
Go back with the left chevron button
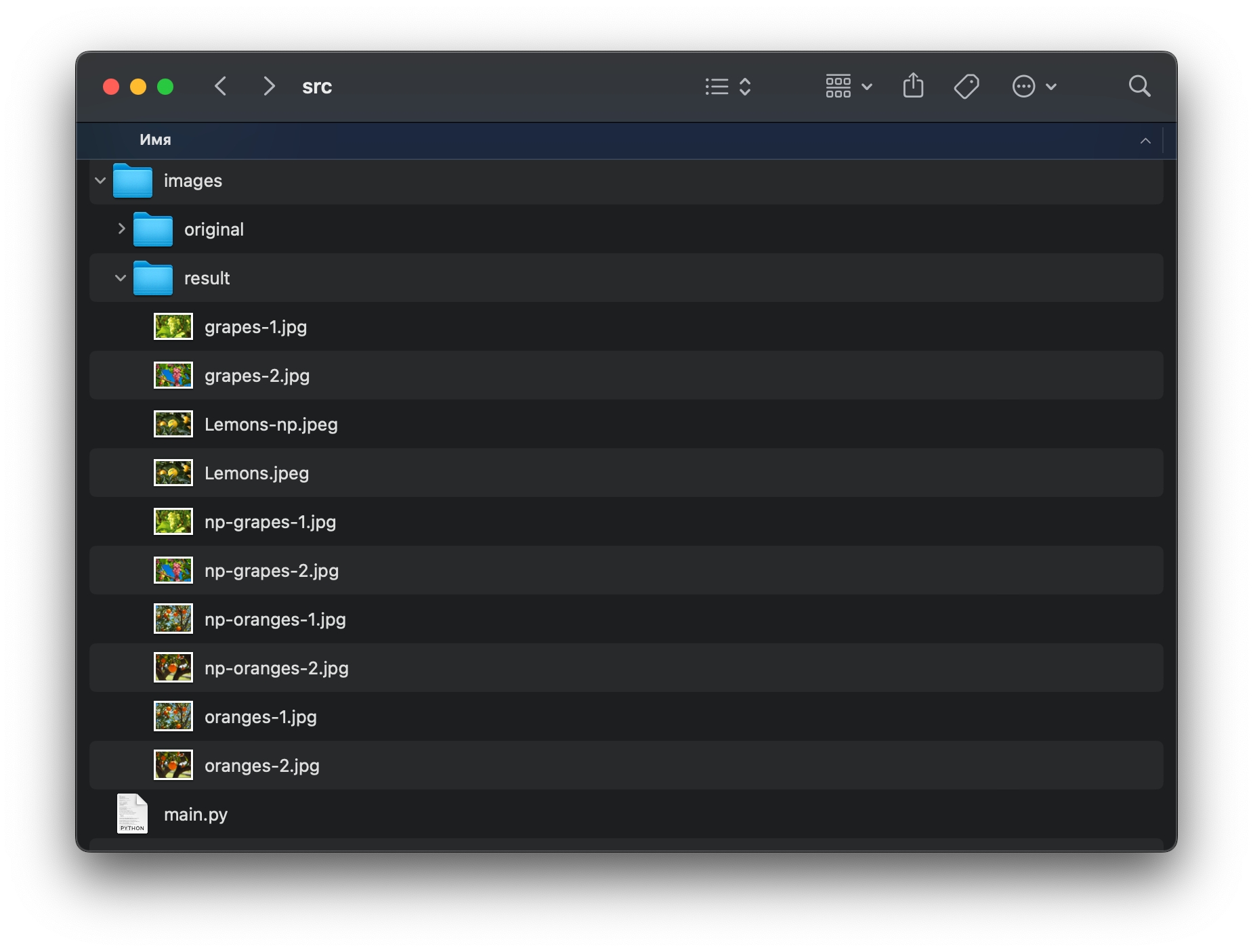pos(220,86)
